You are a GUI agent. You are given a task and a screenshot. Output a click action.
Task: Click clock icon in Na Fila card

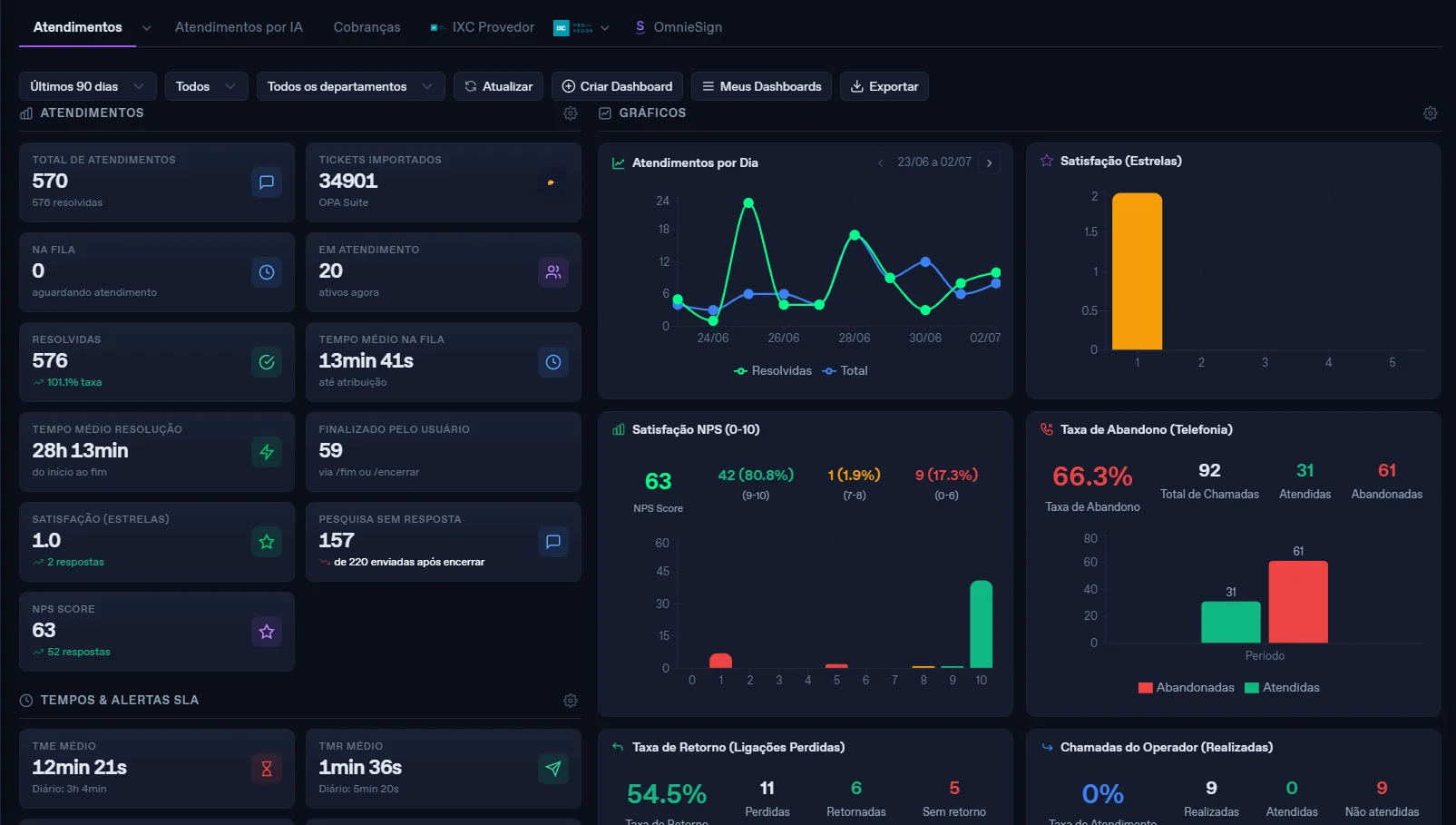[x=267, y=272]
